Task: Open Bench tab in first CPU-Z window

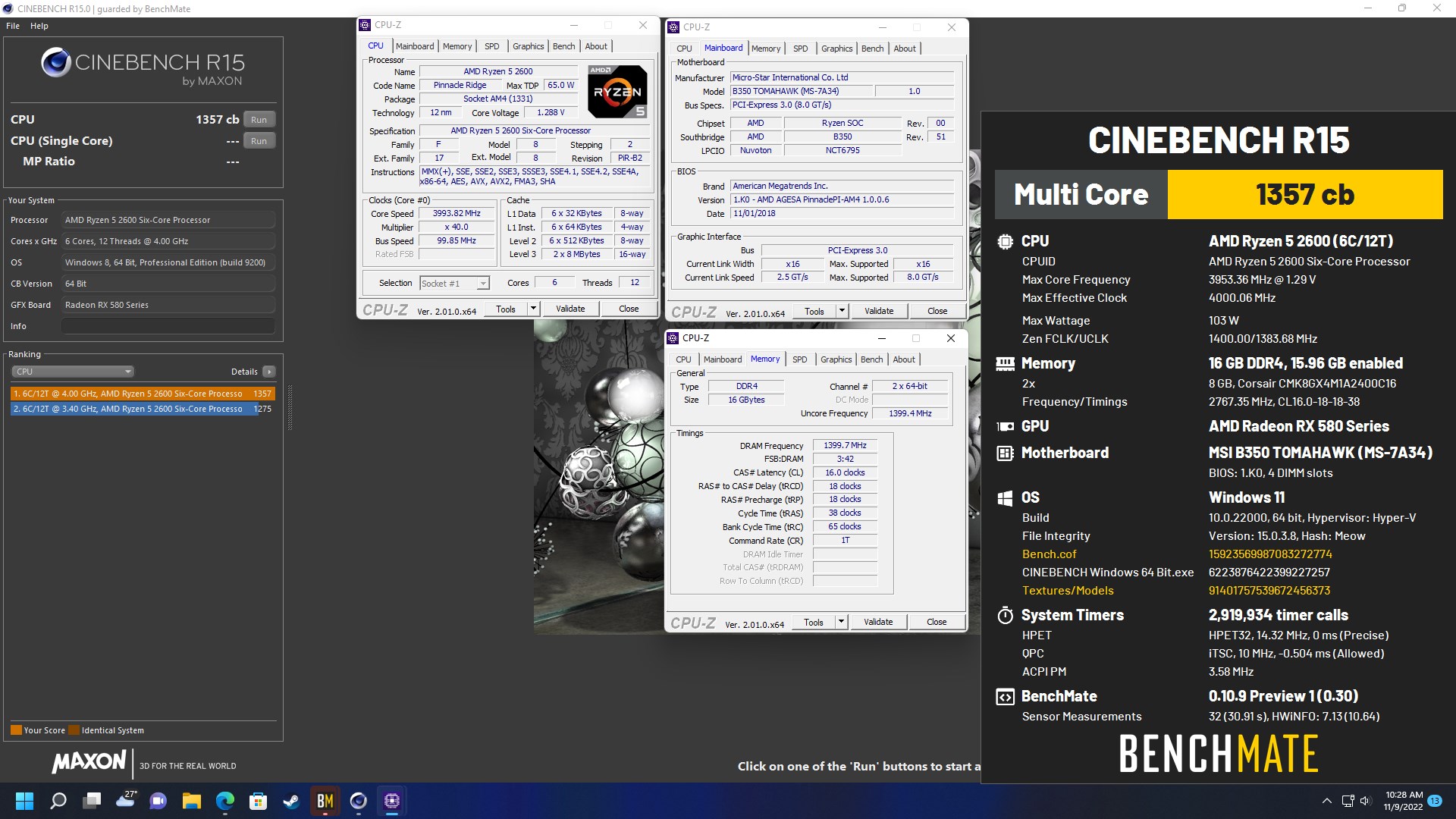Action: pyautogui.click(x=564, y=46)
